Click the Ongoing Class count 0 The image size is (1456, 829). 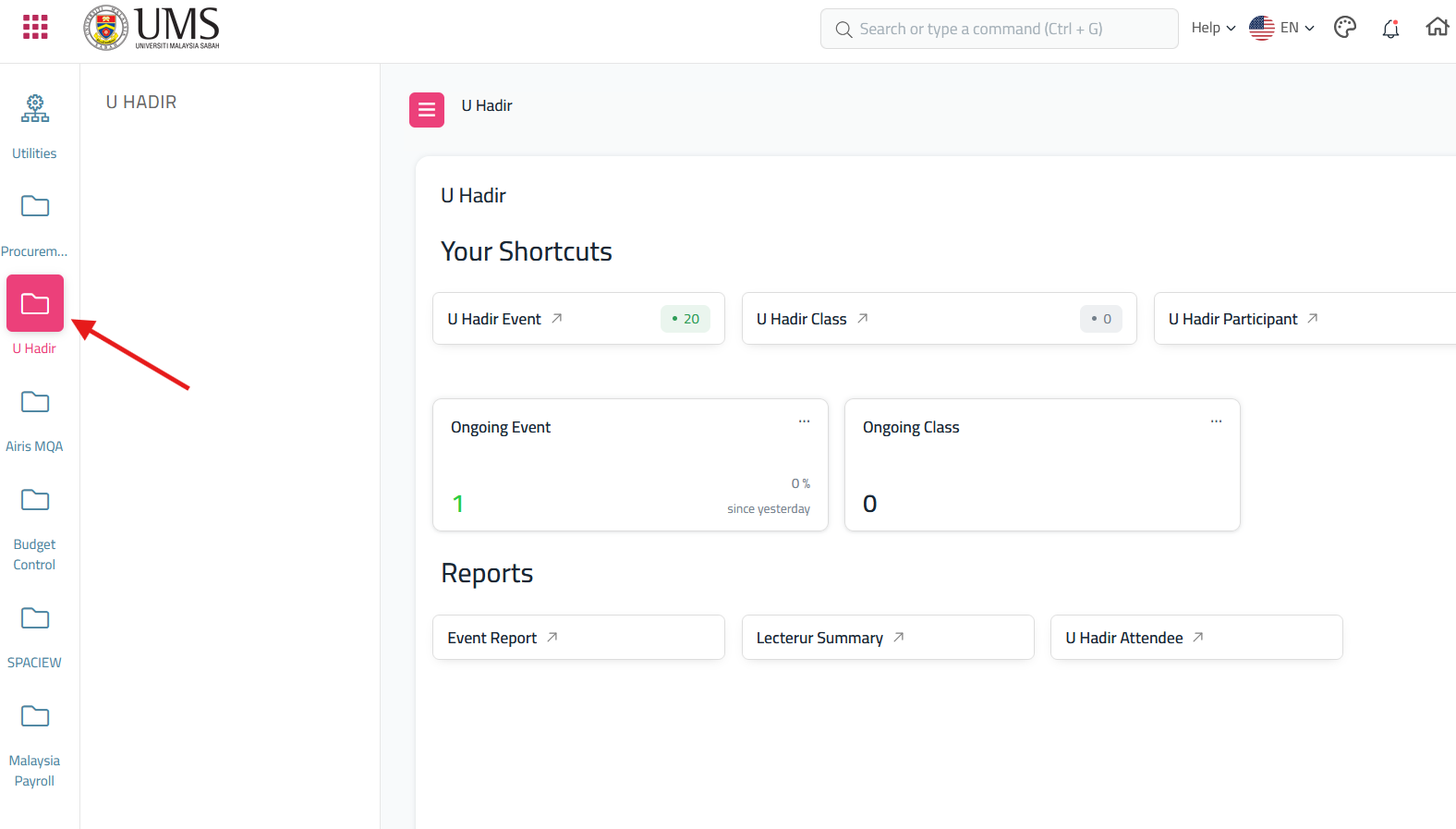click(870, 504)
